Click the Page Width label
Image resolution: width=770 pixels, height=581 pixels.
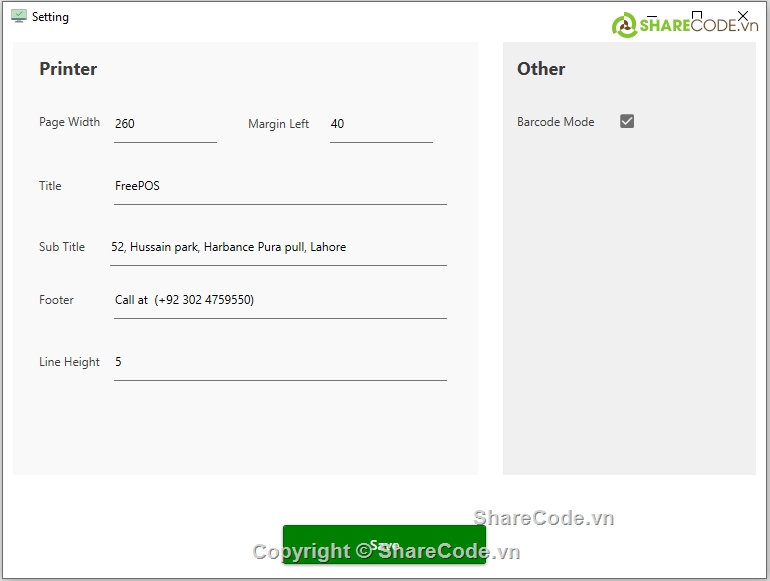pos(69,122)
